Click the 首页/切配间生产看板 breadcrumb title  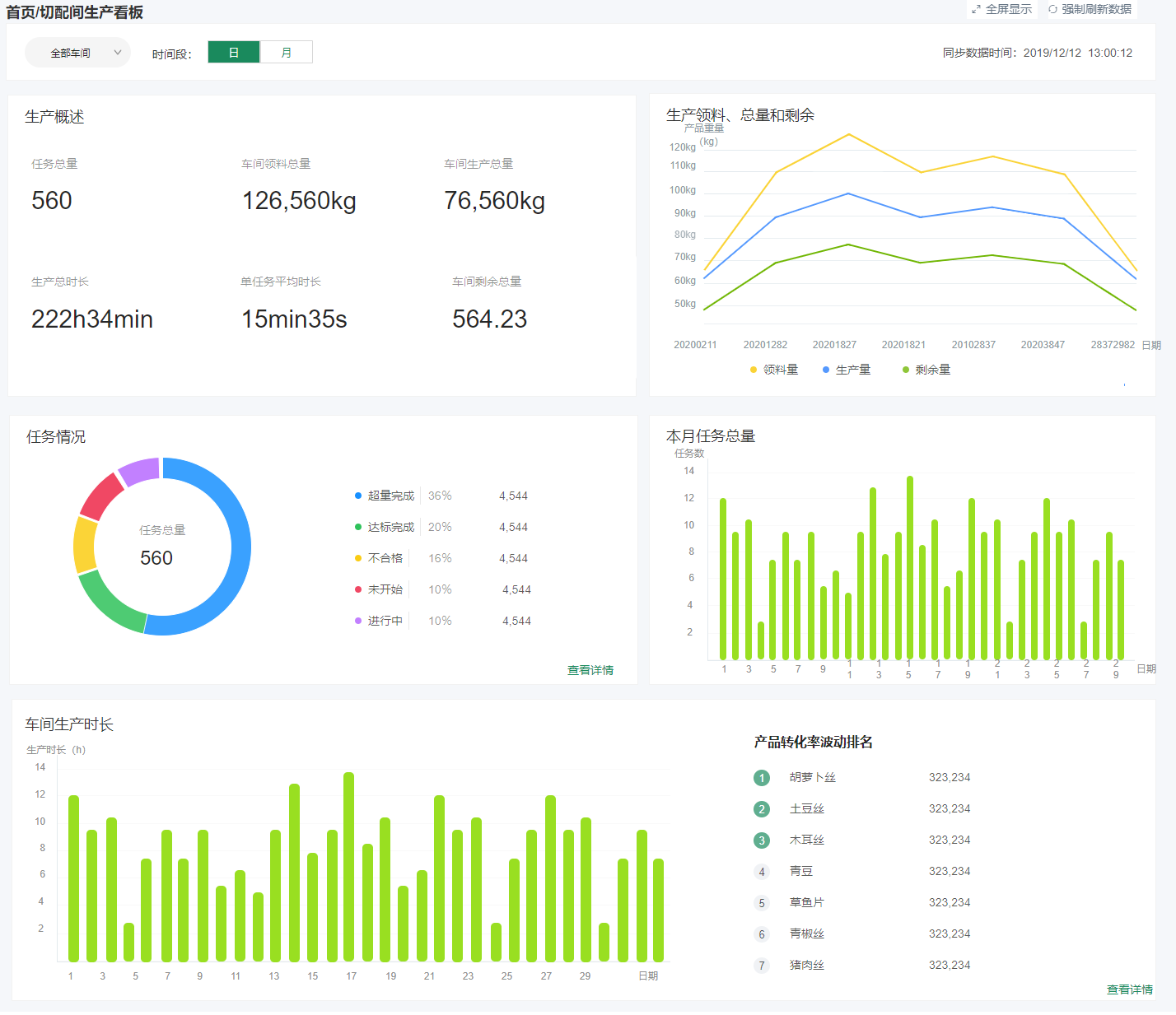click(x=75, y=12)
